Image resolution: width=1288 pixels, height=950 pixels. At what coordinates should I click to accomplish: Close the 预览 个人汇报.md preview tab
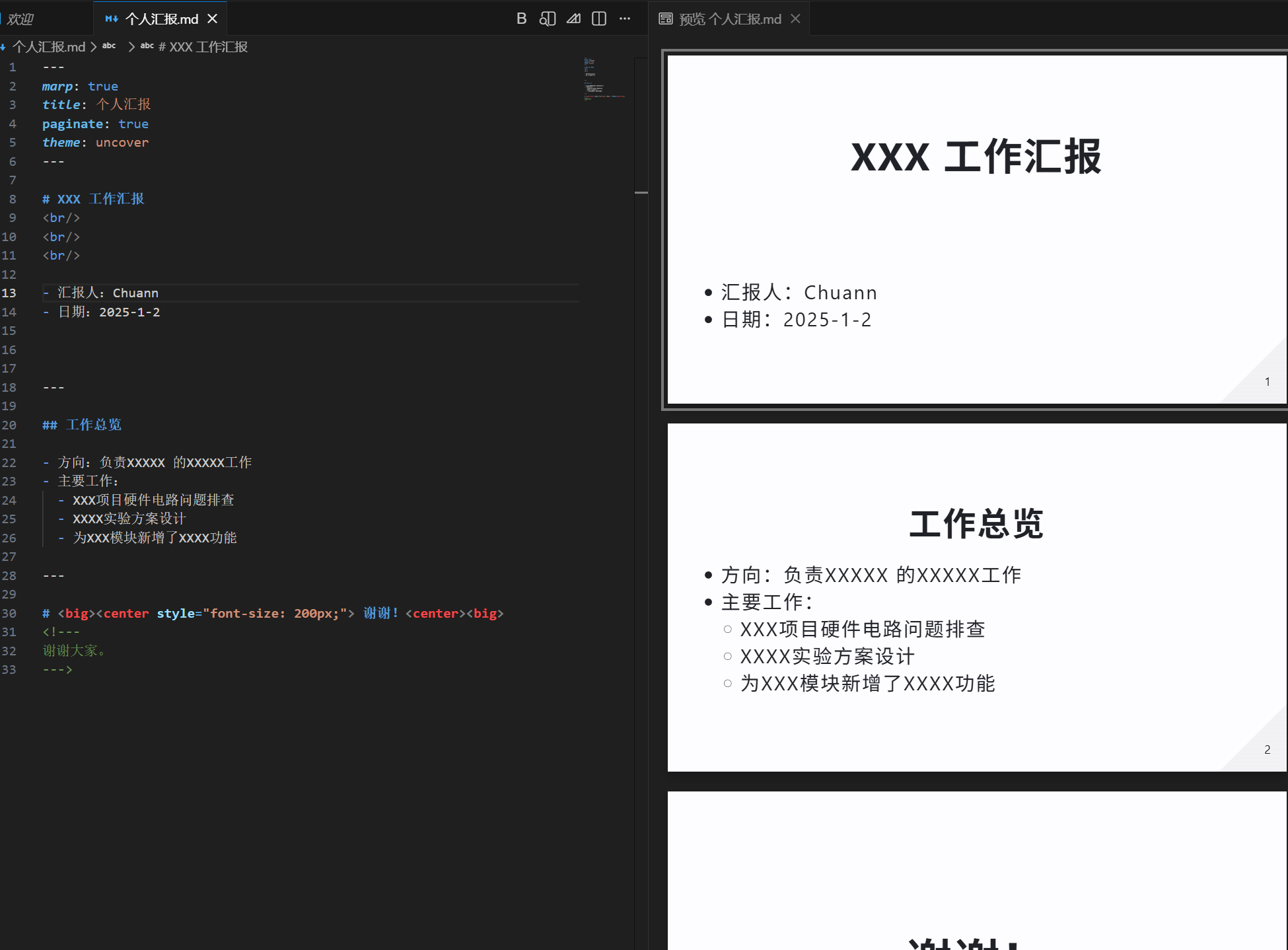pyautogui.click(x=796, y=18)
